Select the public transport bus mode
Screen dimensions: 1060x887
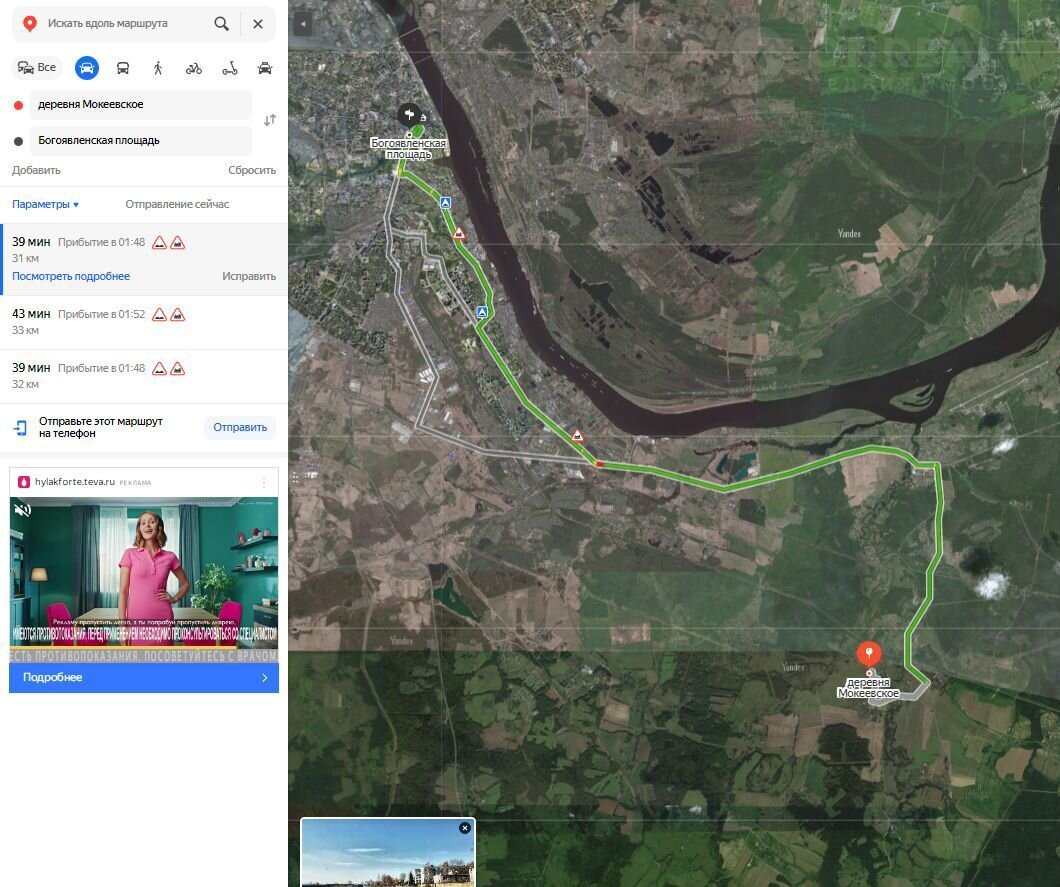click(123, 68)
